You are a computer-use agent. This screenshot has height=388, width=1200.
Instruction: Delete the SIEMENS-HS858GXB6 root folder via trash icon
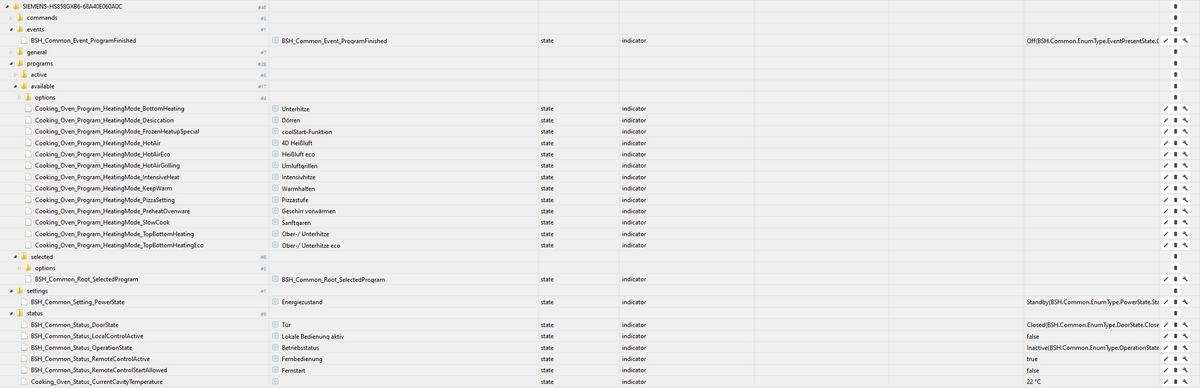(1175, 7)
